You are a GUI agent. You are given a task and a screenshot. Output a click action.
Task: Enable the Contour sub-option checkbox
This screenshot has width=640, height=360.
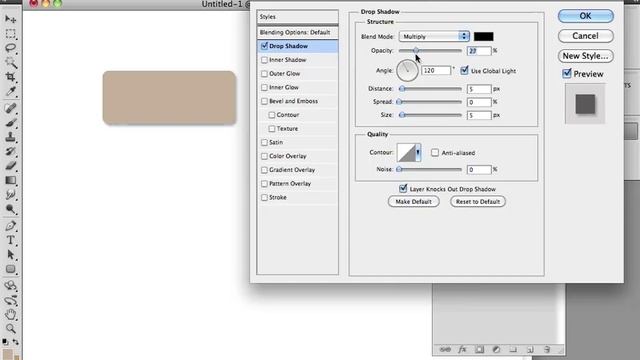point(272,115)
